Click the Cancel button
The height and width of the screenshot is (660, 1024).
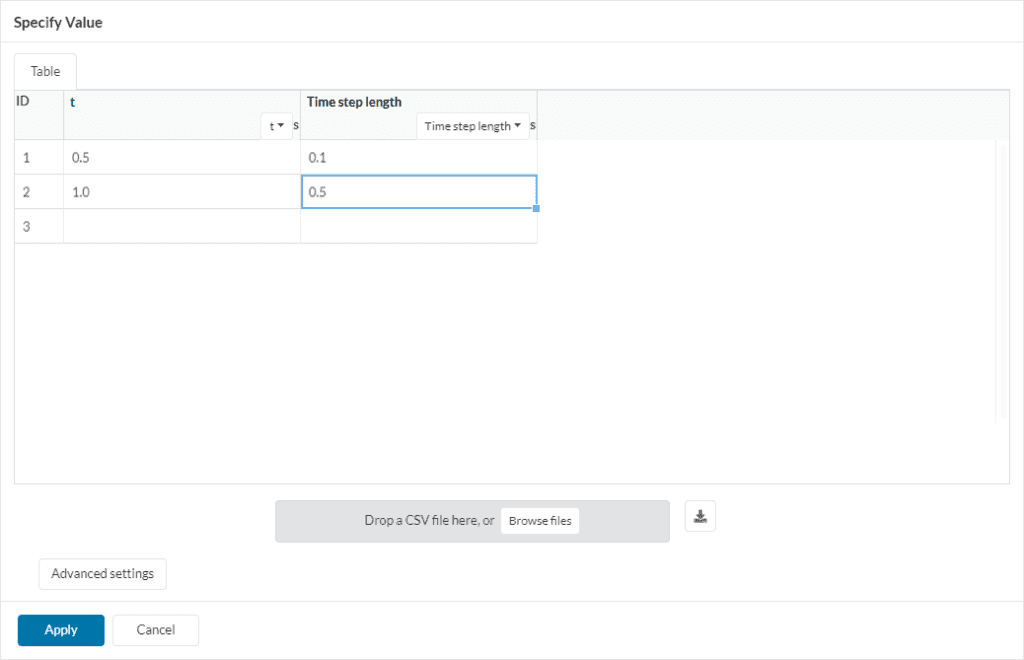pyautogui.click(x=155, y=630)
